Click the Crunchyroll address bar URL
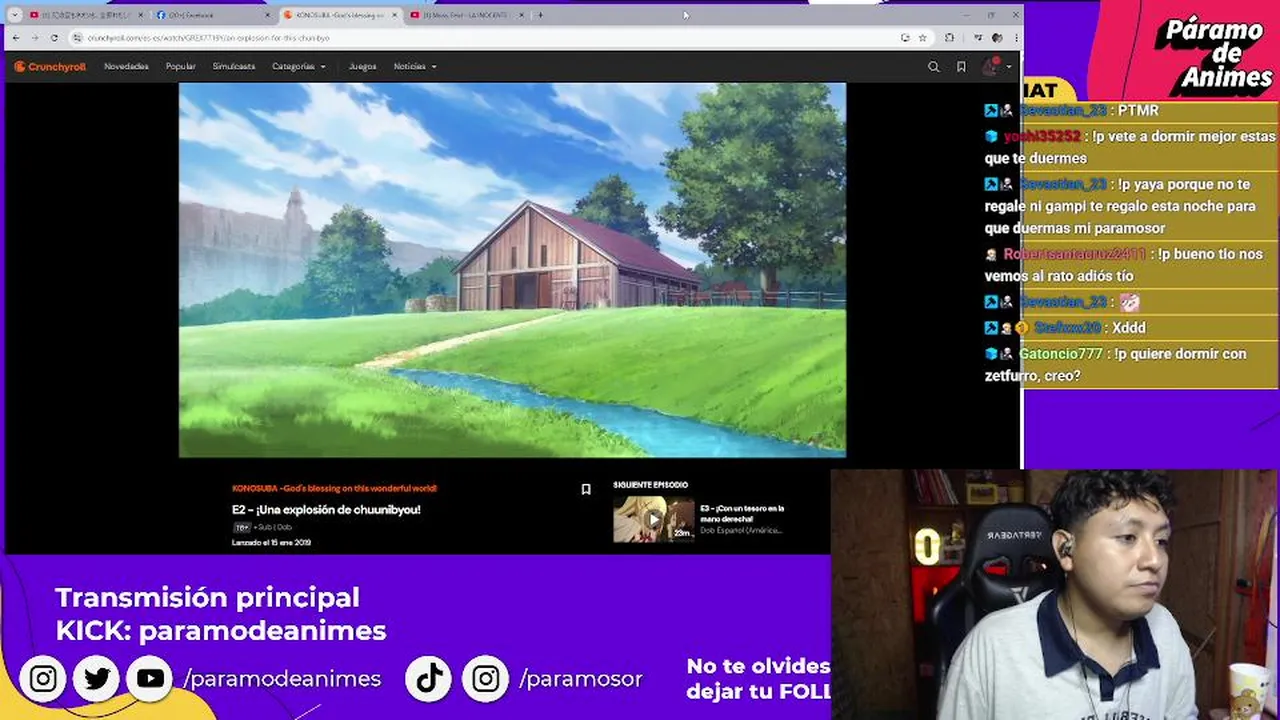The width and height of the screenshot is (1280, 720). coord(208,38)
